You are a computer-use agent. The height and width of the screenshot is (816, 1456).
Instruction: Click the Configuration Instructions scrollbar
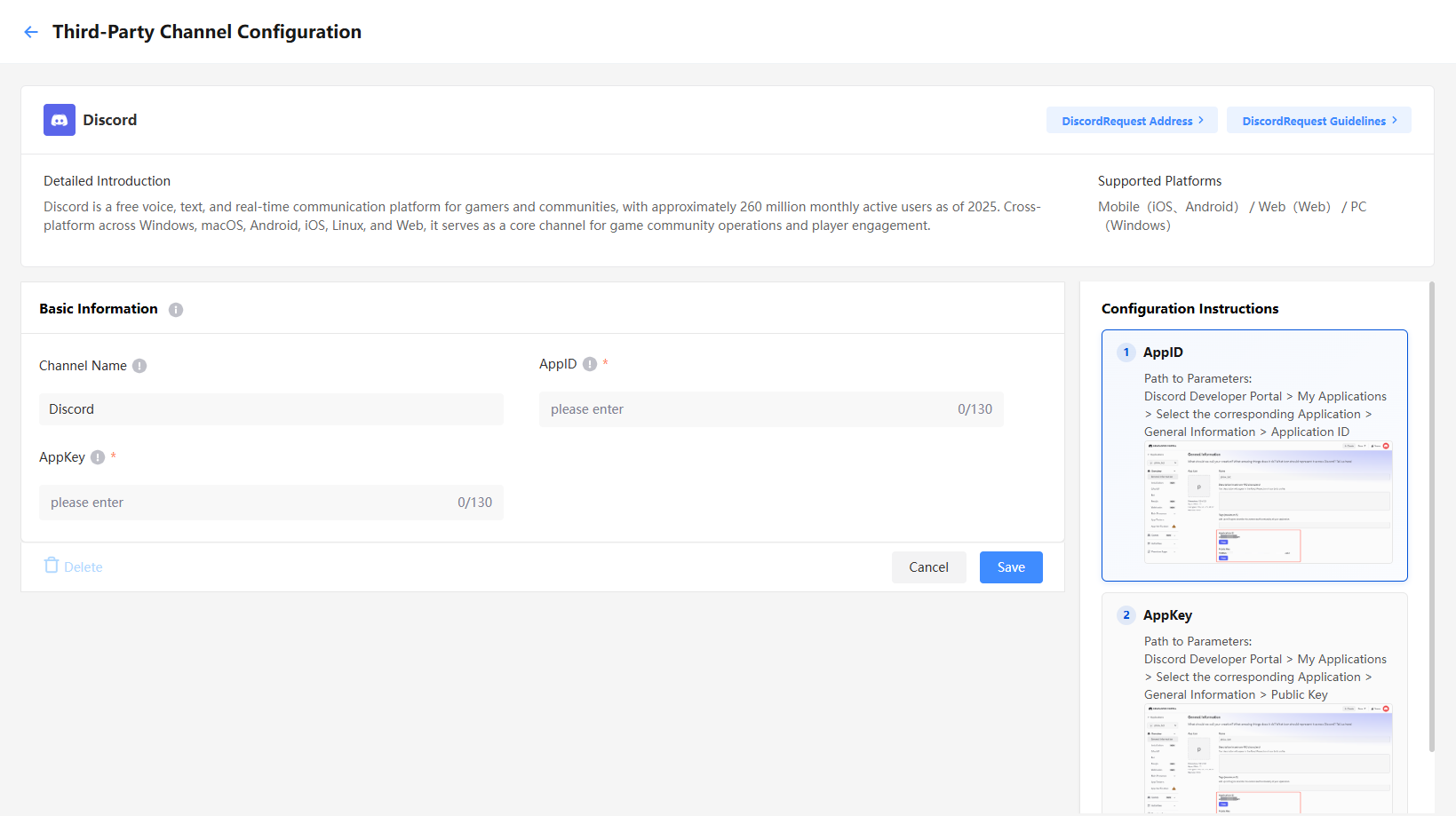[x=1431, y=518]
